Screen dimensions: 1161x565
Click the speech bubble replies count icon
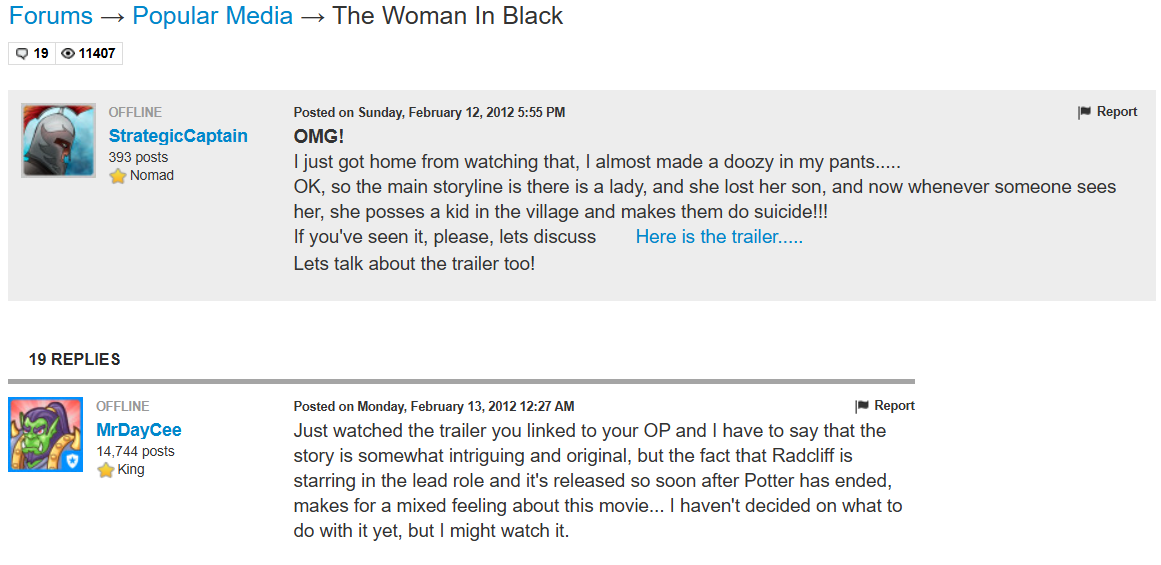tap(22, 54)
